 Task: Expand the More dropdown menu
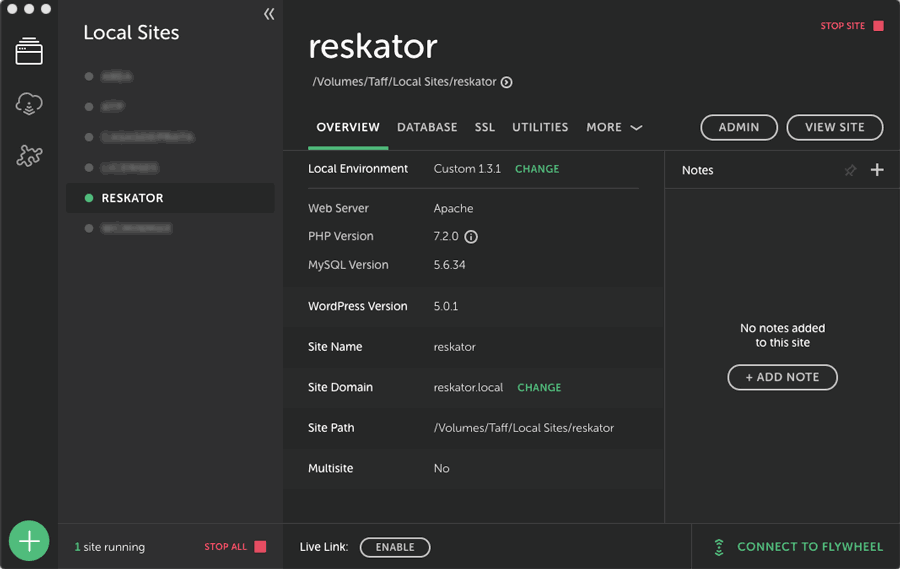(614, 127)
